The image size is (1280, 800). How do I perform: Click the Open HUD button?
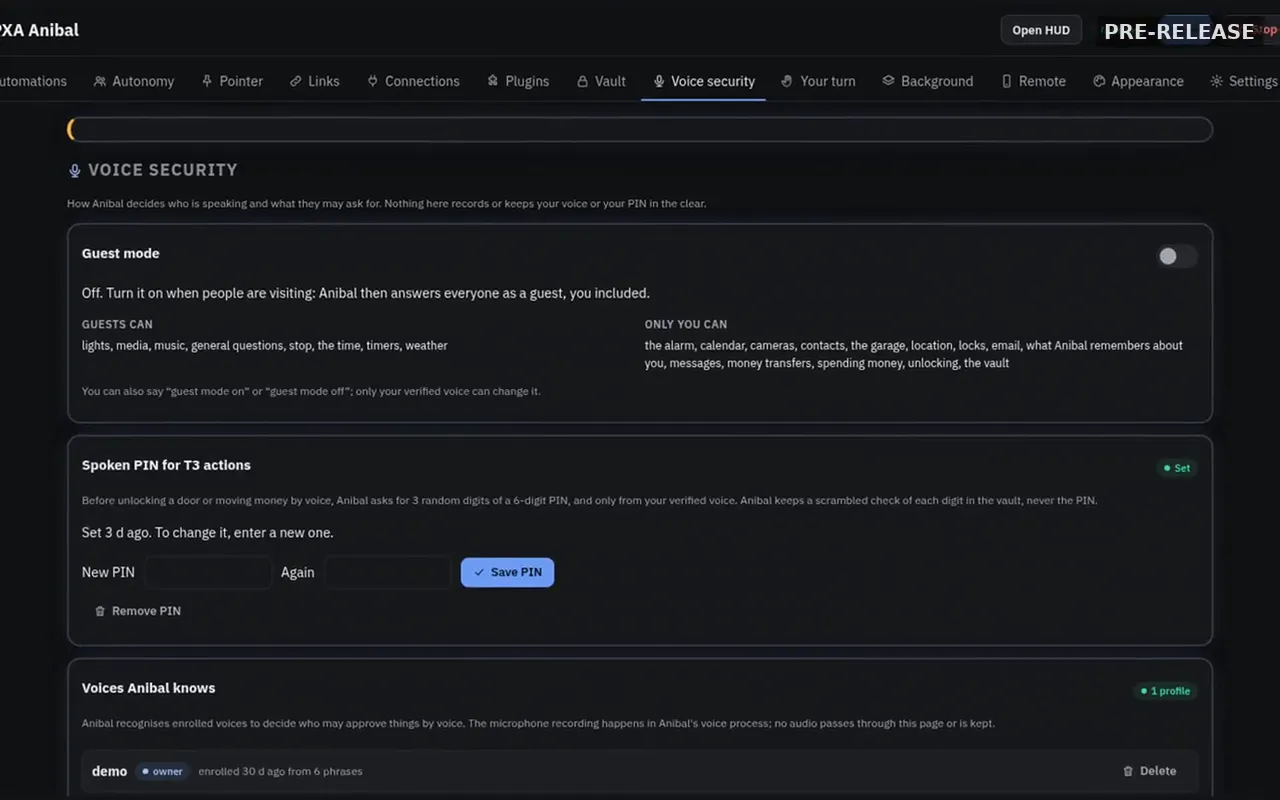[1041, 30]
